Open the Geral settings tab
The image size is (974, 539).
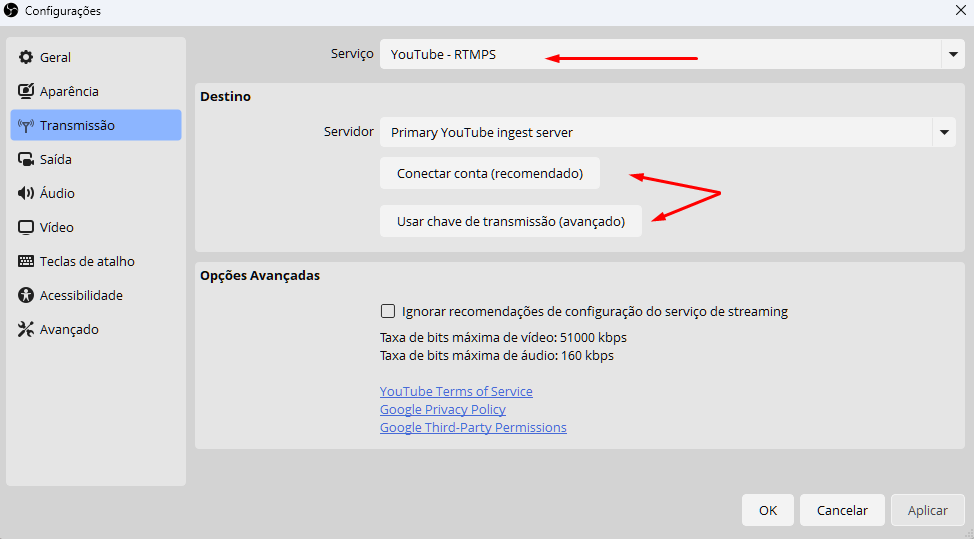(x=96, y=57)
